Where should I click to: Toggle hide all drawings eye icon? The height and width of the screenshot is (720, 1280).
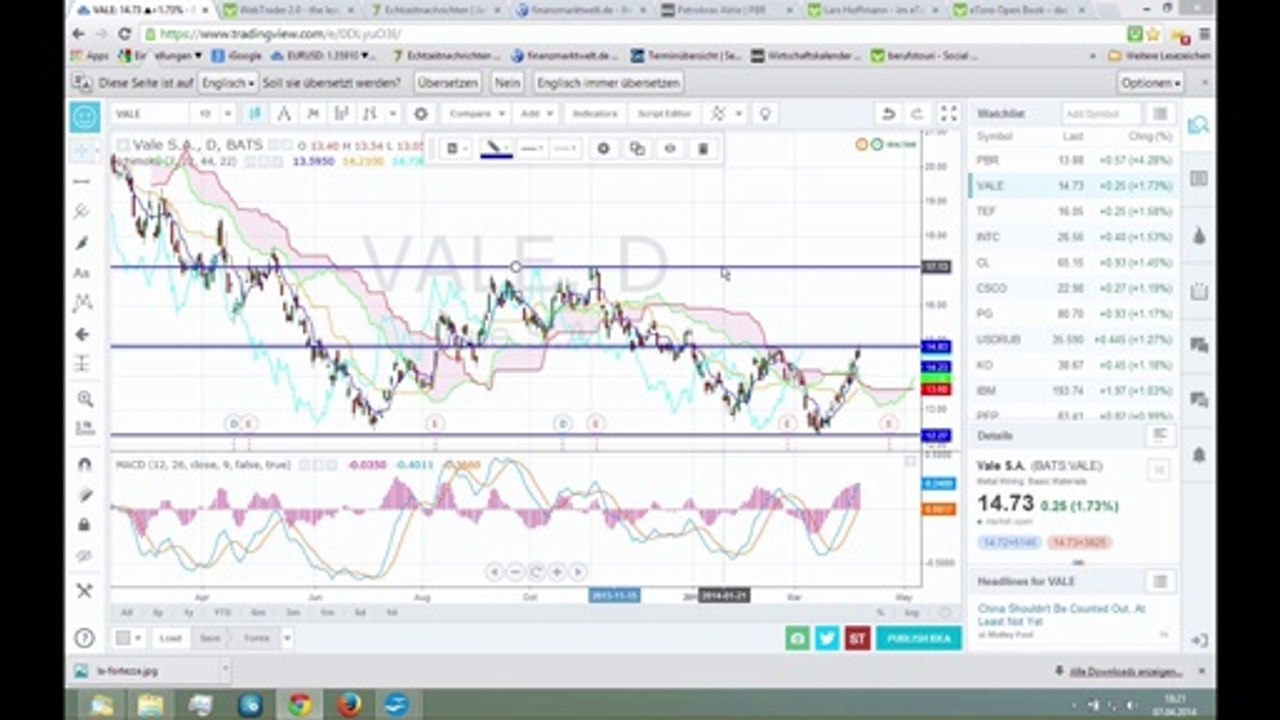pyautogui.click(x=84, y=556)
